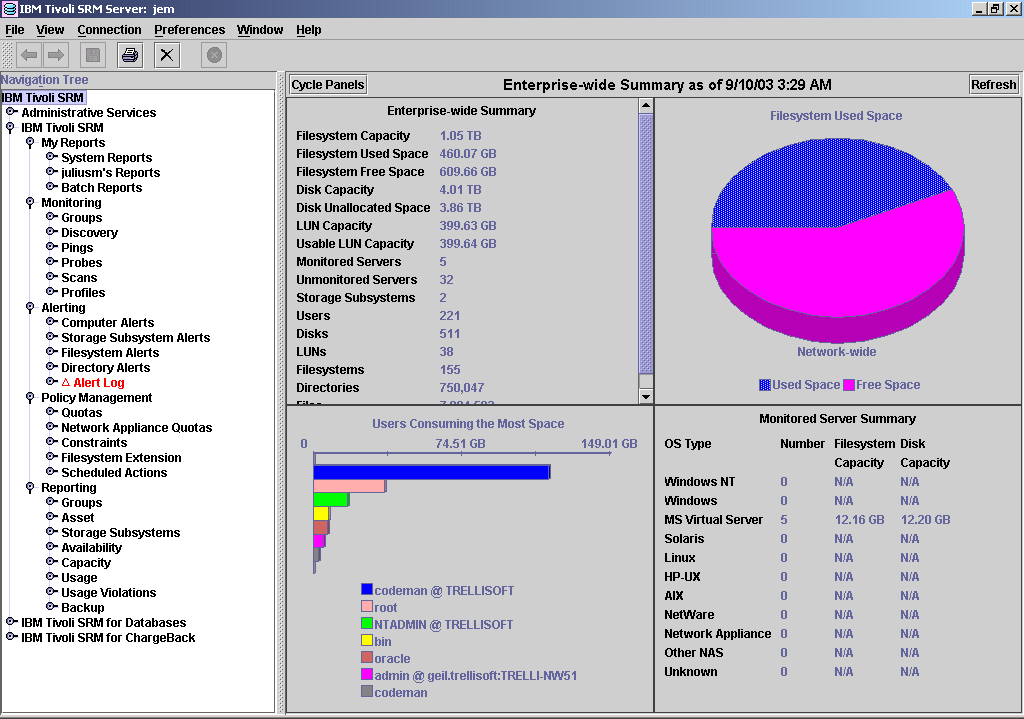
Task: Collapse the Reporting node
Action: pyautogui.click(x=30, y=488)
